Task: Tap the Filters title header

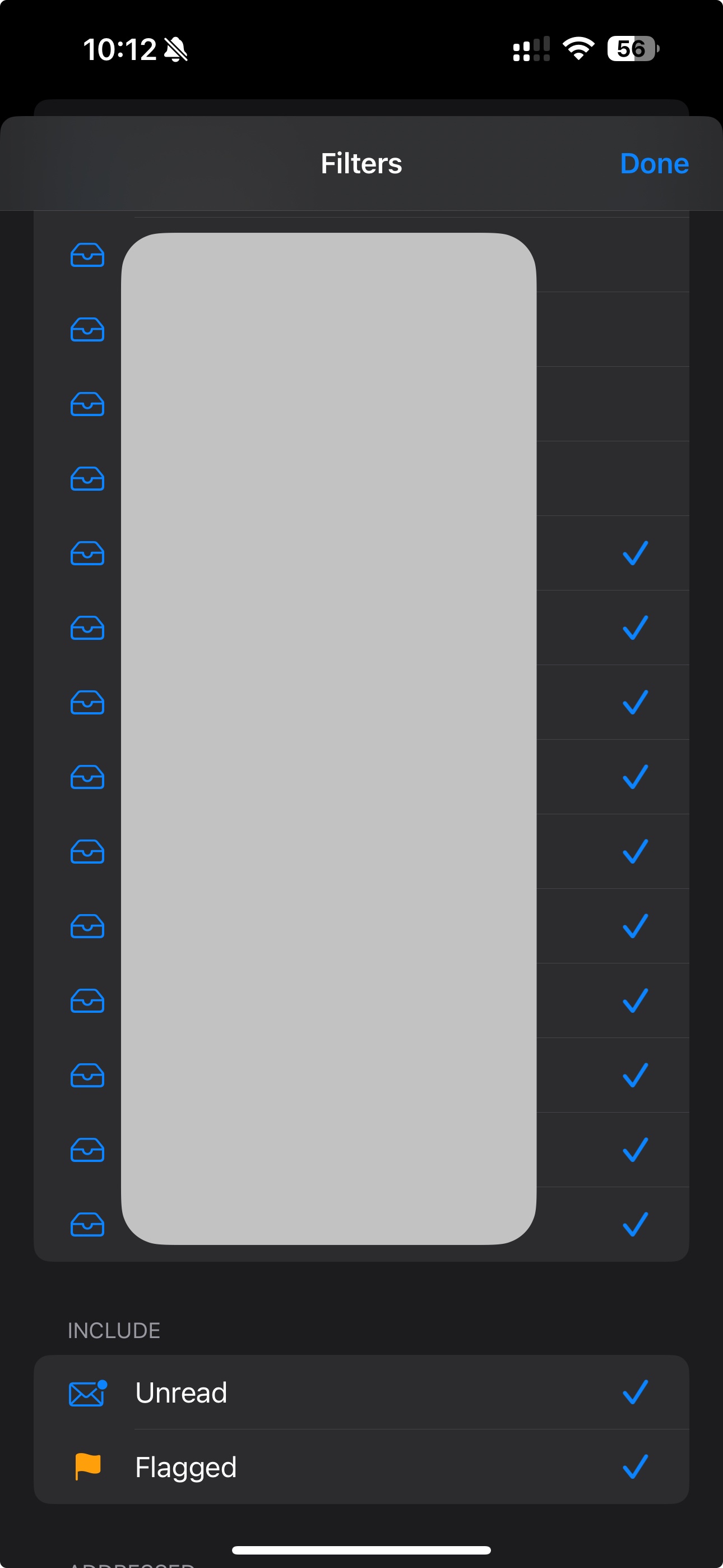Action: [x=361, y=163]
